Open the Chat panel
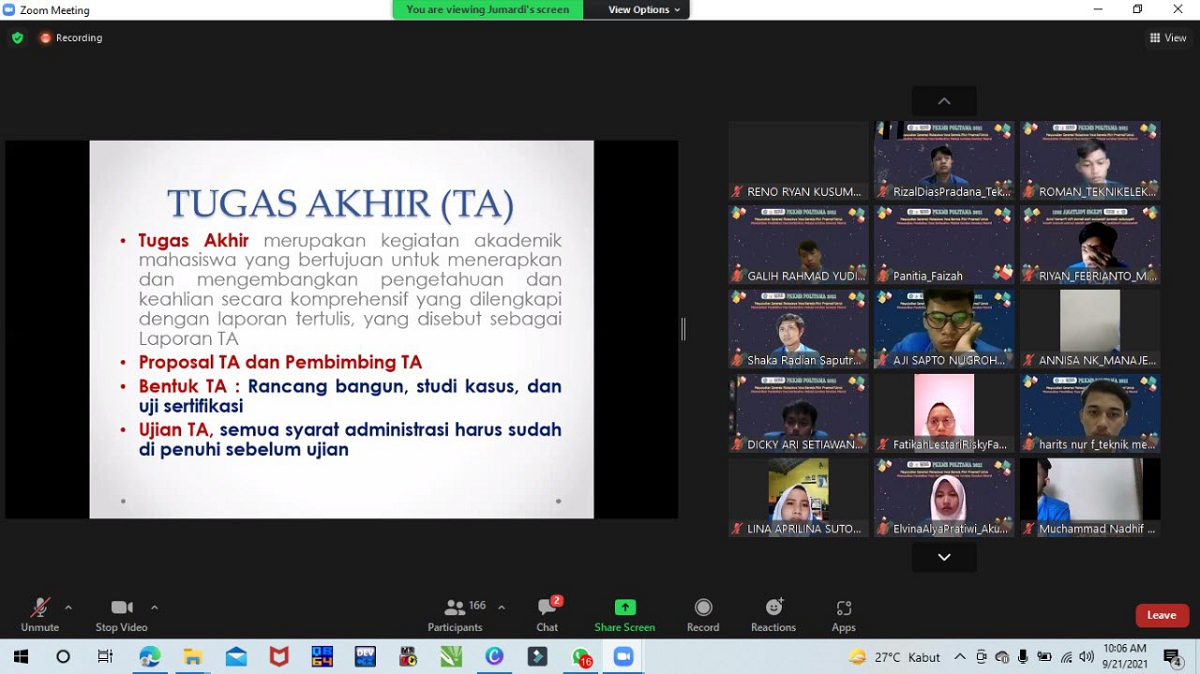The width and height of the screenshot is (1200, 674). [547, 613]
